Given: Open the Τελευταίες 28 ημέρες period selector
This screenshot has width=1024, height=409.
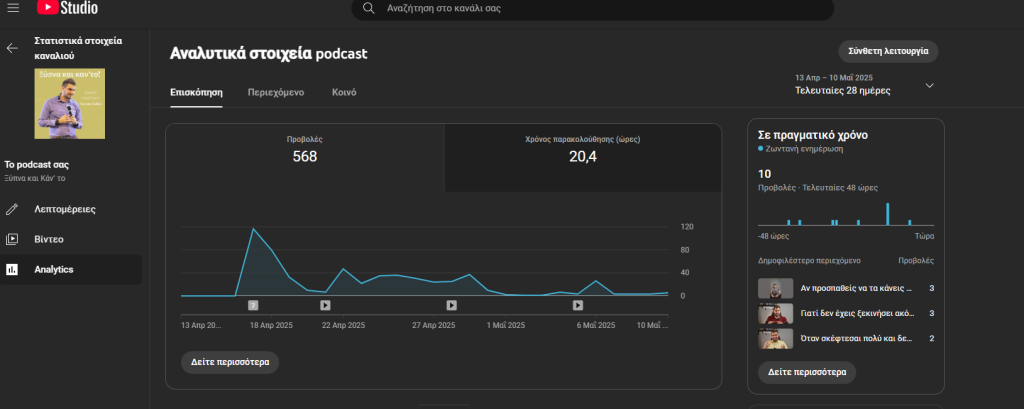Looking at the screenshot, I should click(x=842, y=90).
